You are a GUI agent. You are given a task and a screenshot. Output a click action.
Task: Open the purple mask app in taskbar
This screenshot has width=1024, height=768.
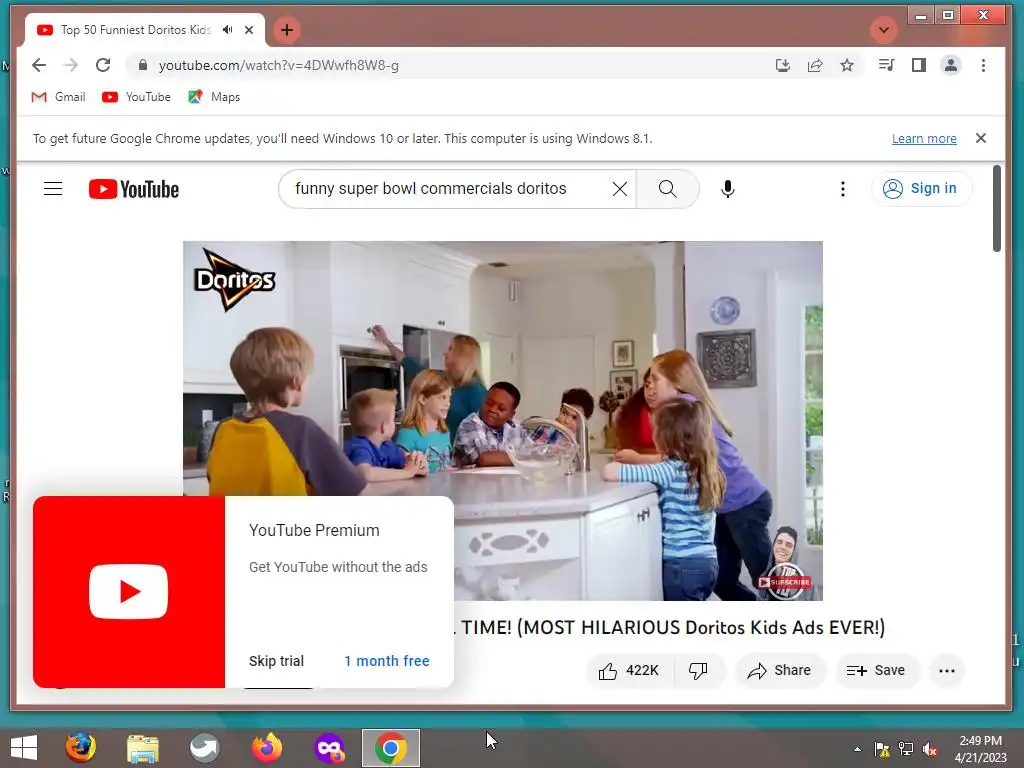click(x=328, y=748)
